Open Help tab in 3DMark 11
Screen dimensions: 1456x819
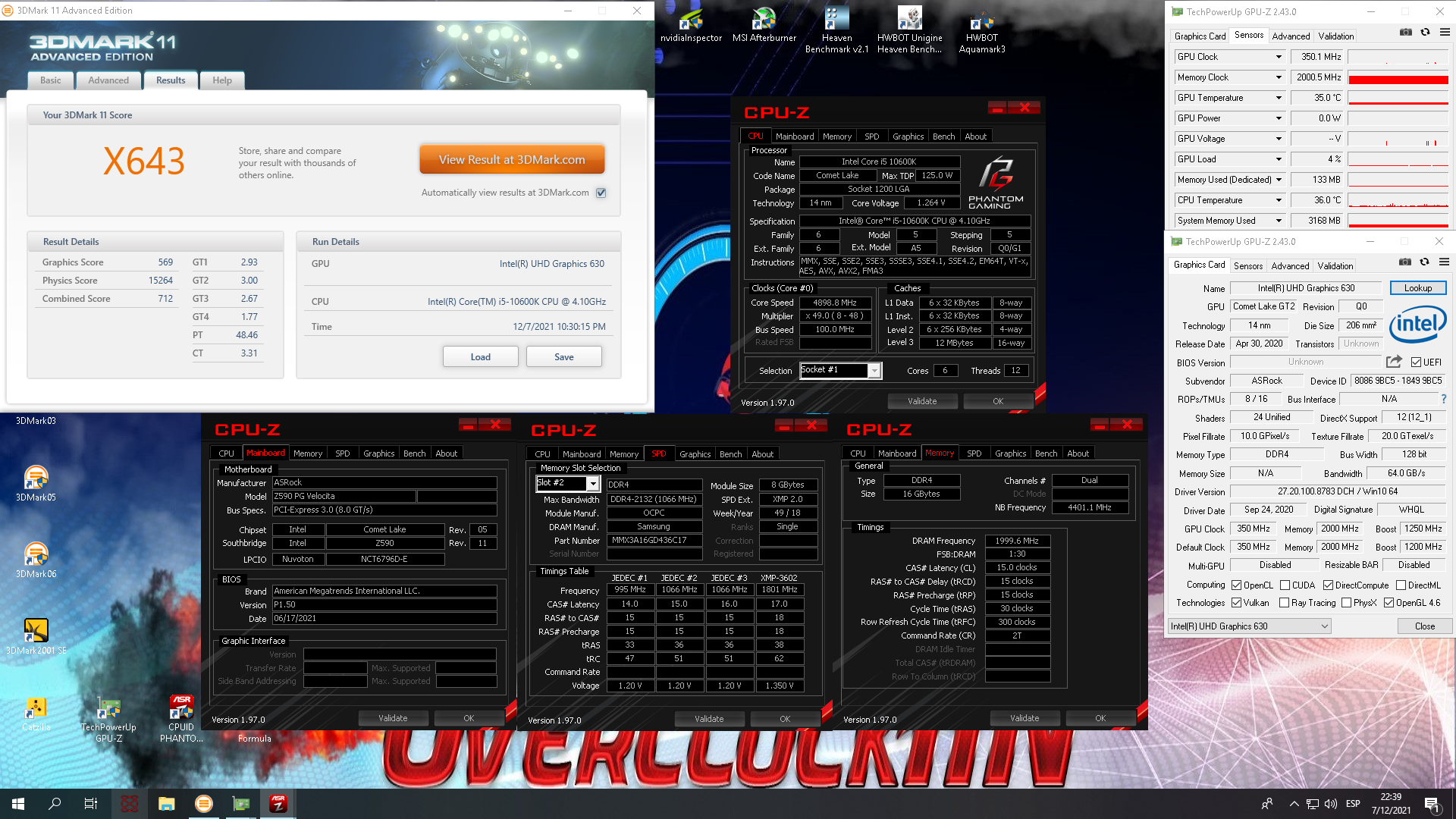click(222, 80)
